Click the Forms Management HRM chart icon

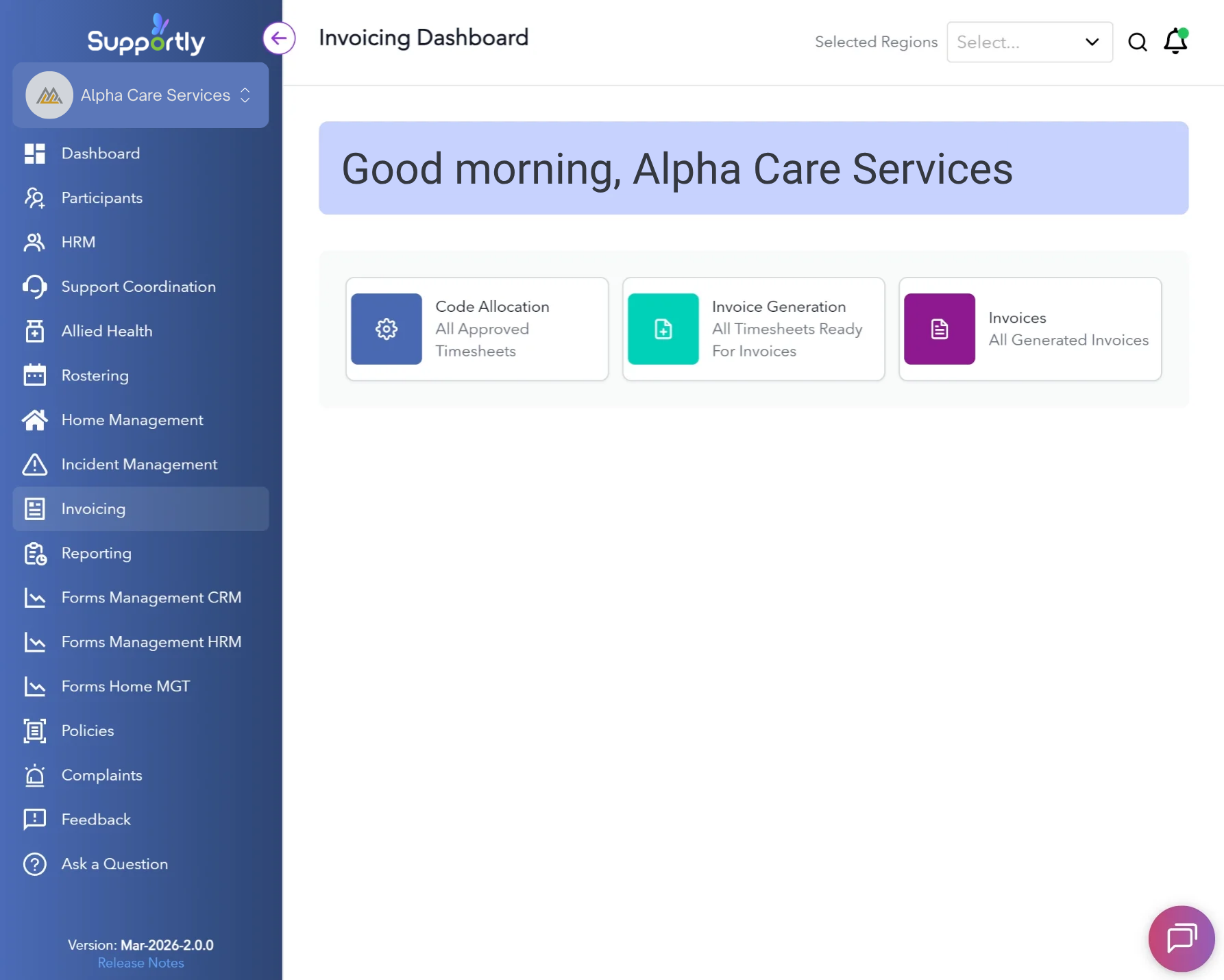pos(35,642)
